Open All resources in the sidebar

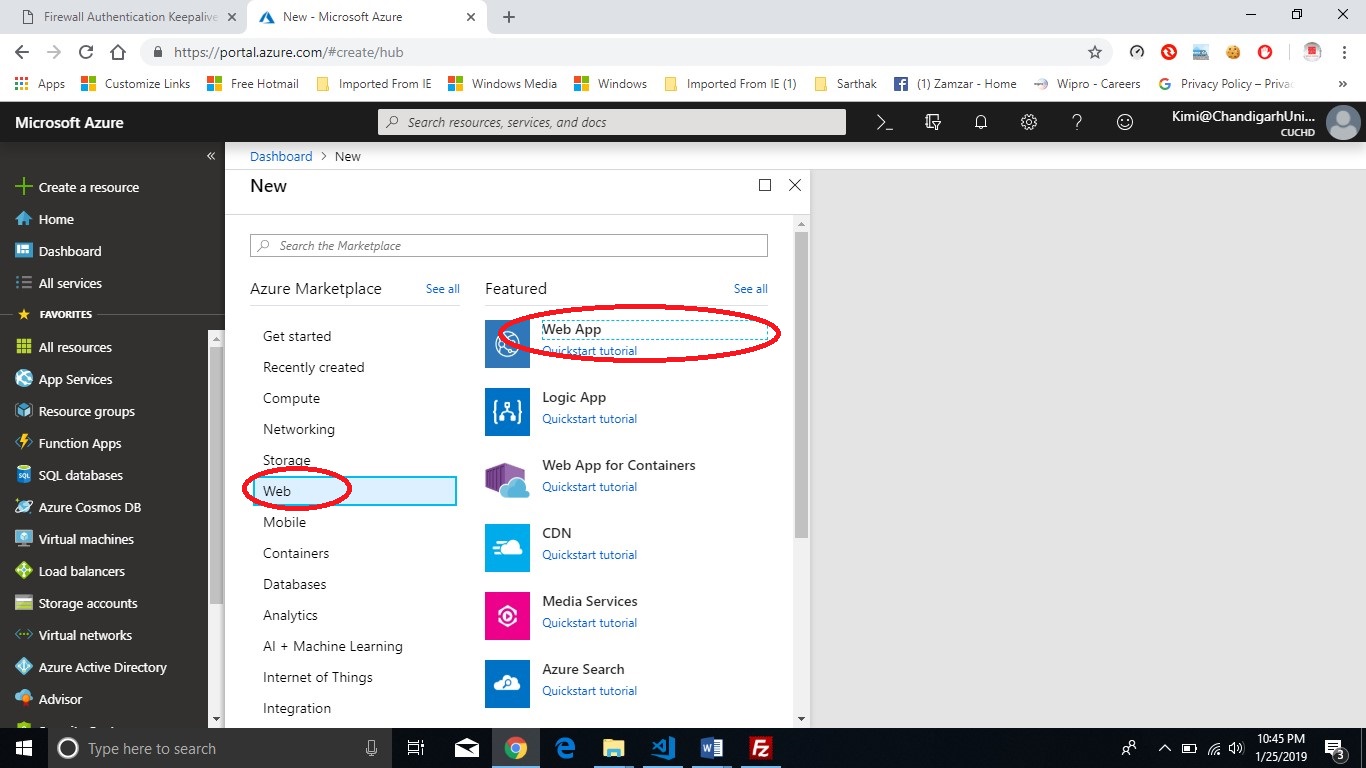point(63,347)
